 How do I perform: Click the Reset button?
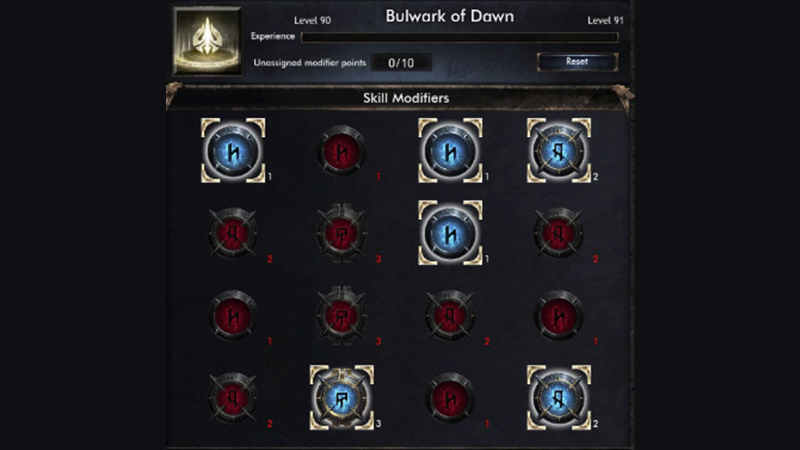coord(577,62)
